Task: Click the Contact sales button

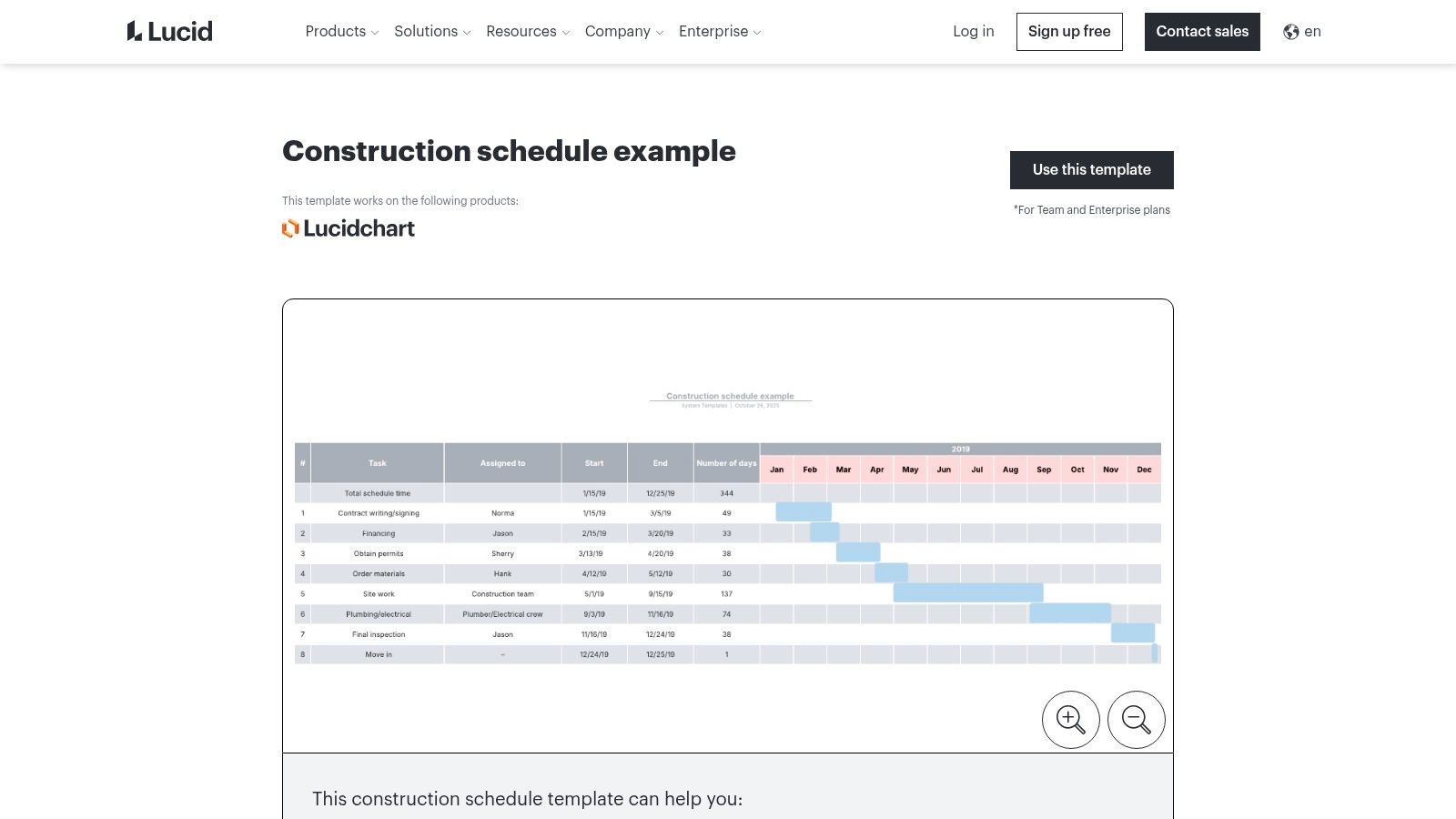Action: 1201,32
